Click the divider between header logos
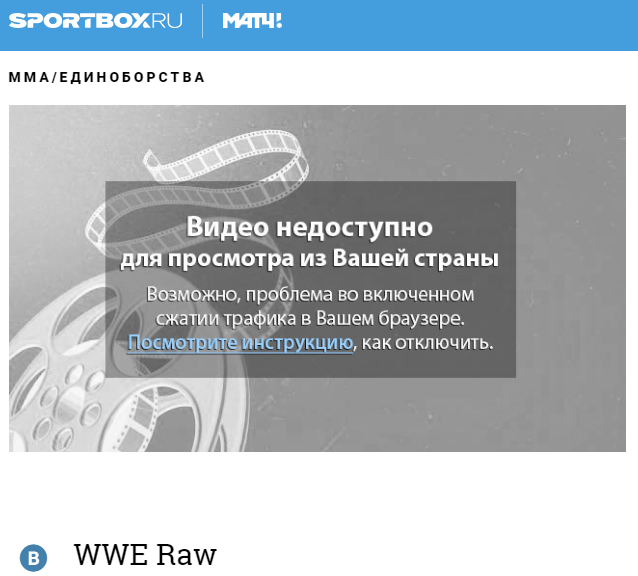The height and width of the screenshot is (576, 638). 203,21
